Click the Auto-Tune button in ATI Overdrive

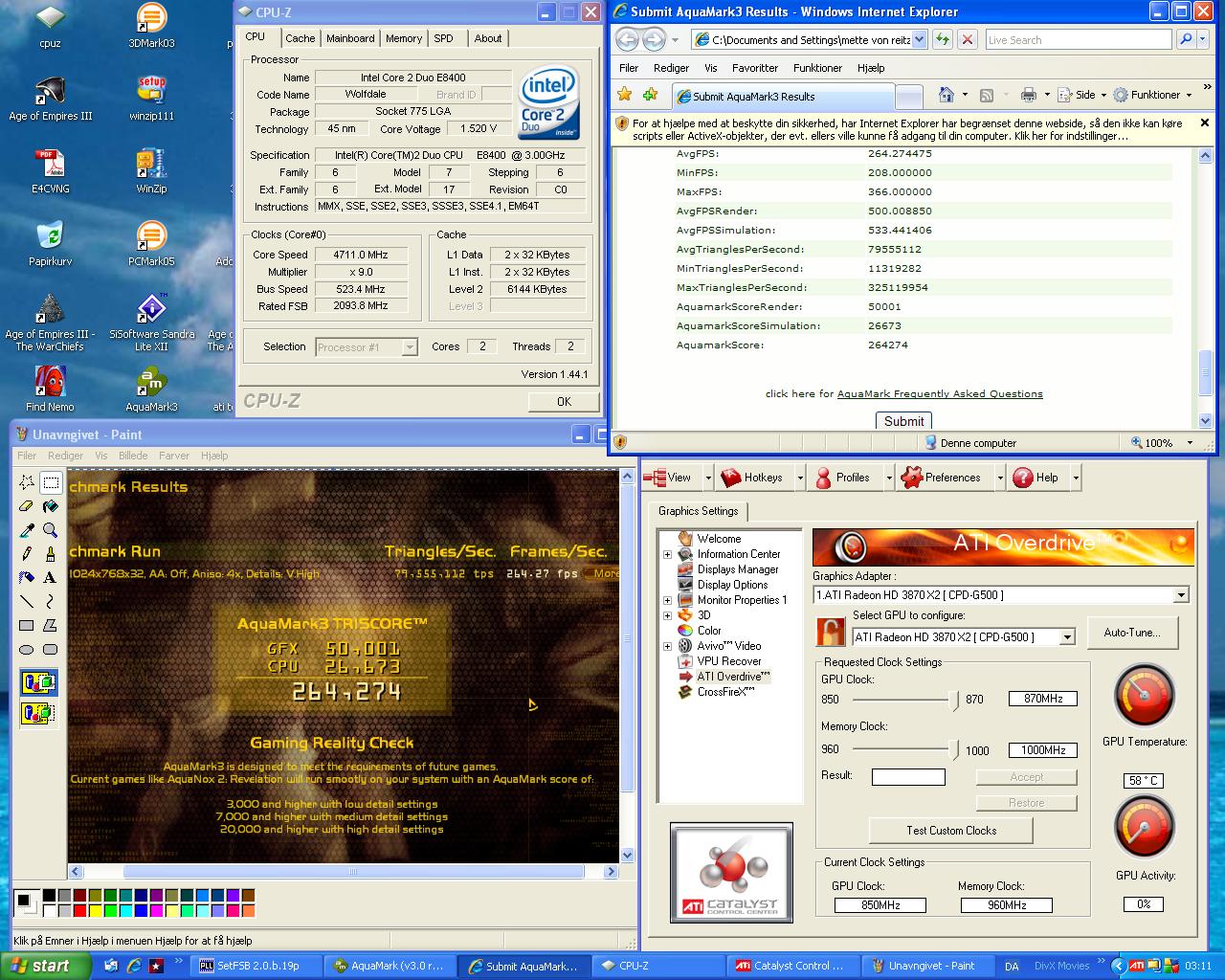click(1132, 633)
